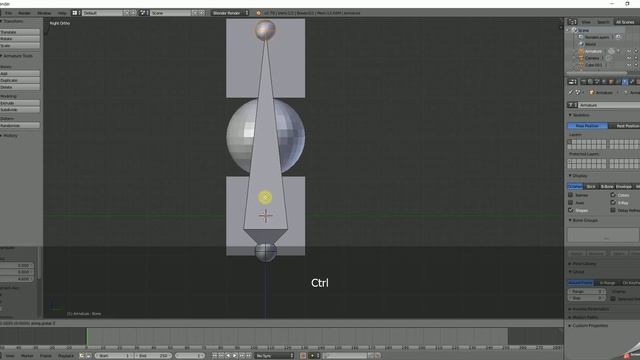
Task: Expand the Custom Properties panel
Action: tap(589, 326)
